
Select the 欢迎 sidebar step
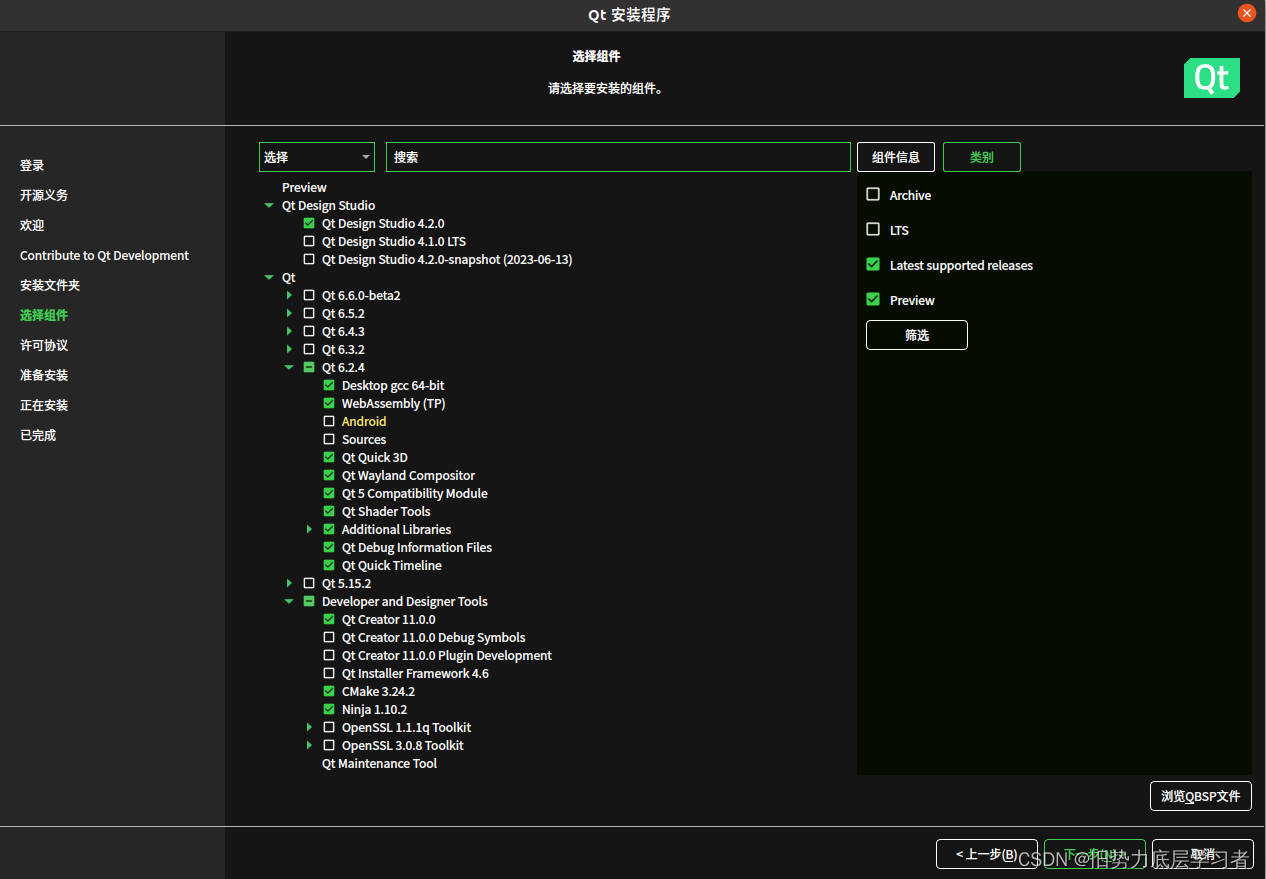32,226
